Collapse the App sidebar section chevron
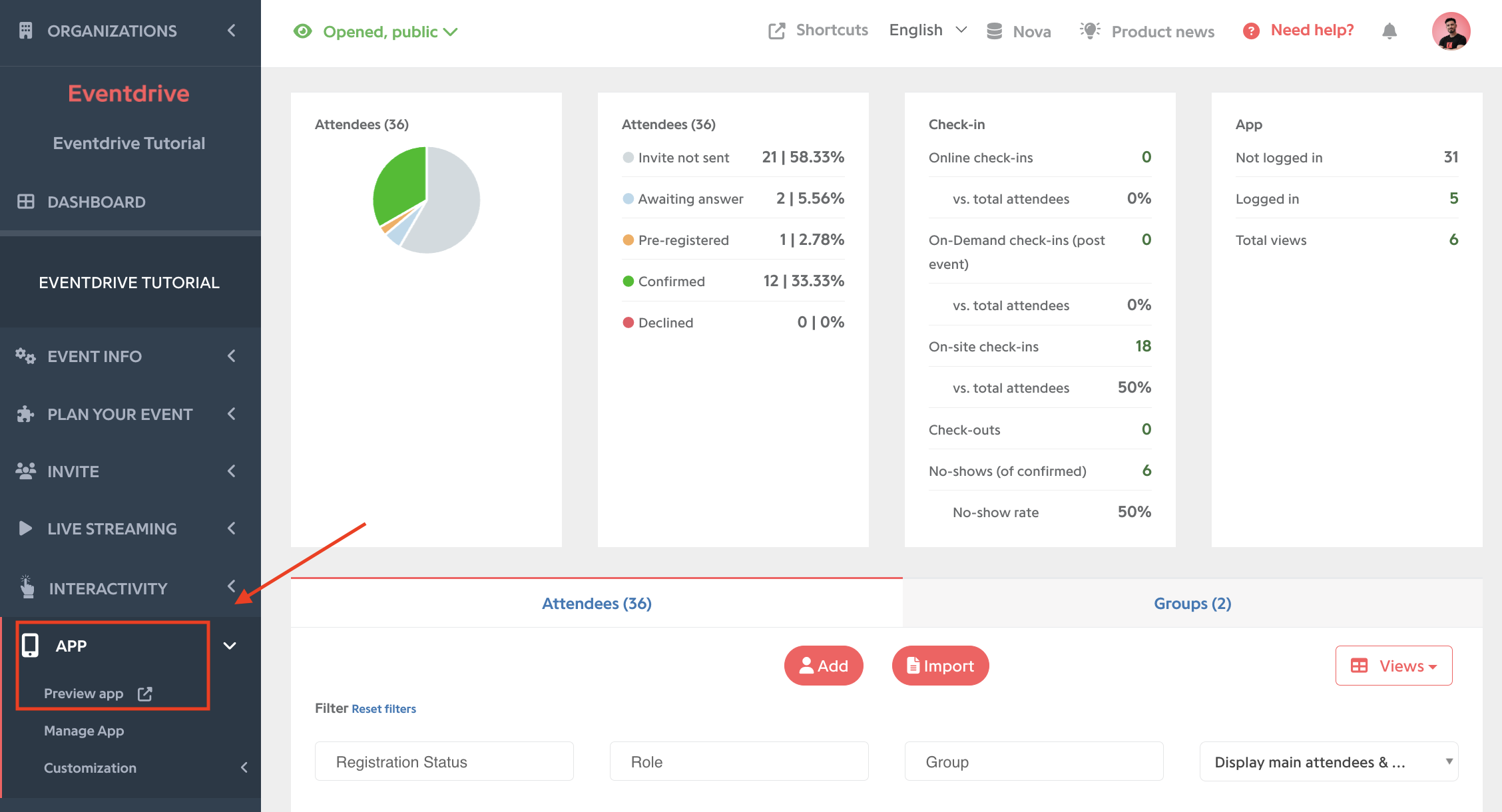 (230, 646)
